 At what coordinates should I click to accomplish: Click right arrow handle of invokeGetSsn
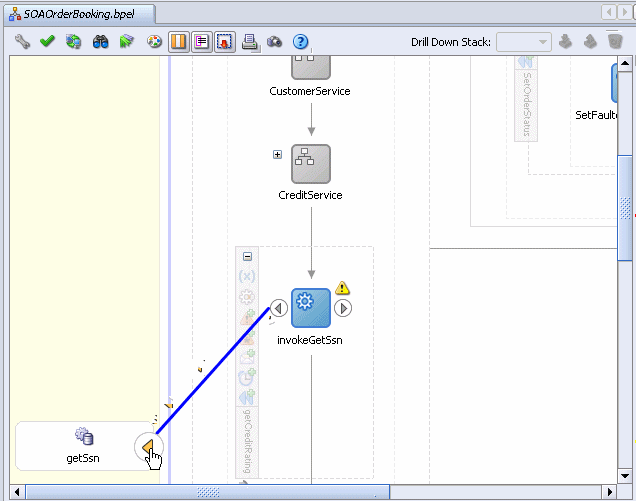(x=343, y=308)
